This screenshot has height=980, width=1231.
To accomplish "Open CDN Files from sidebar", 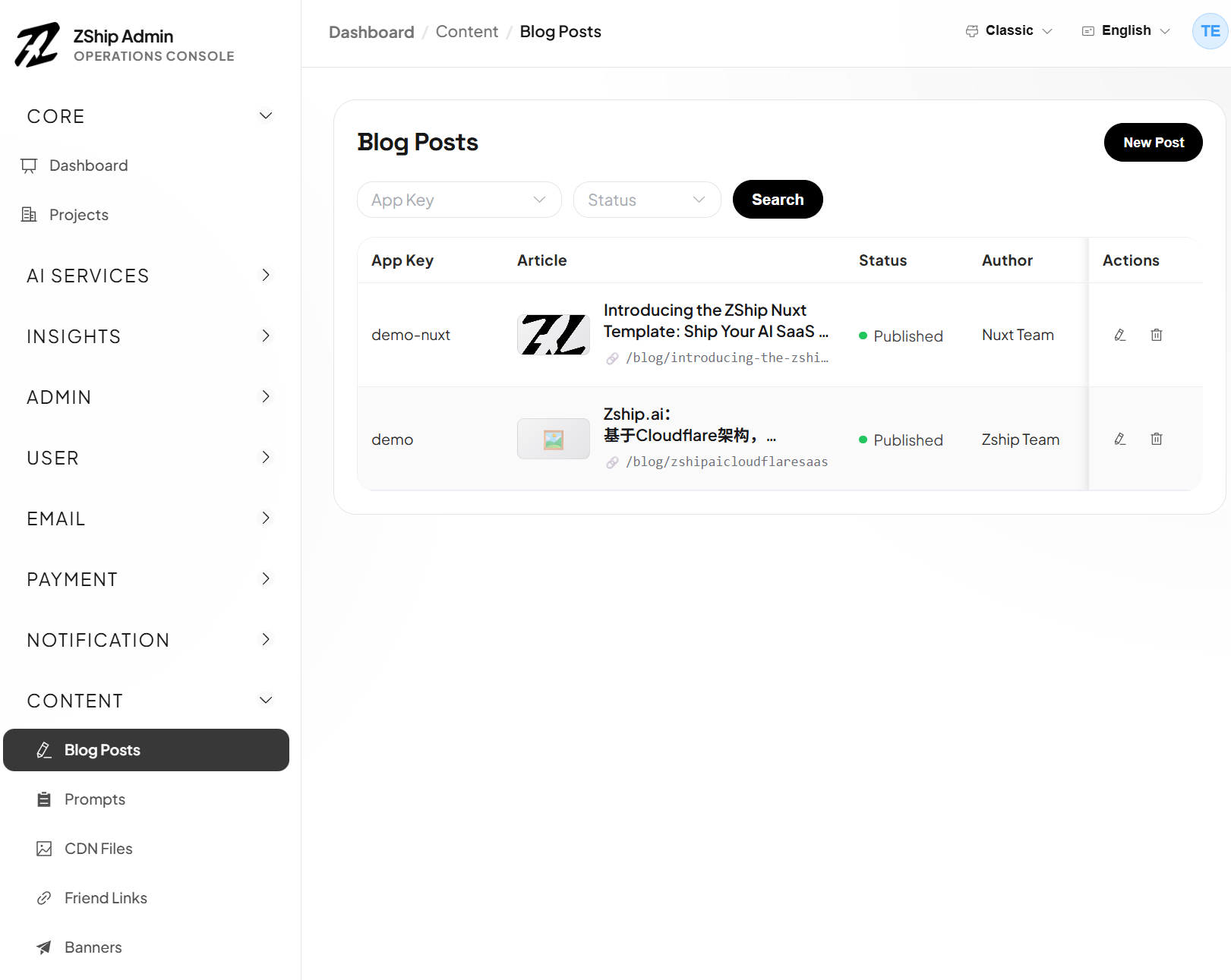I will click(x=98, y=849).
